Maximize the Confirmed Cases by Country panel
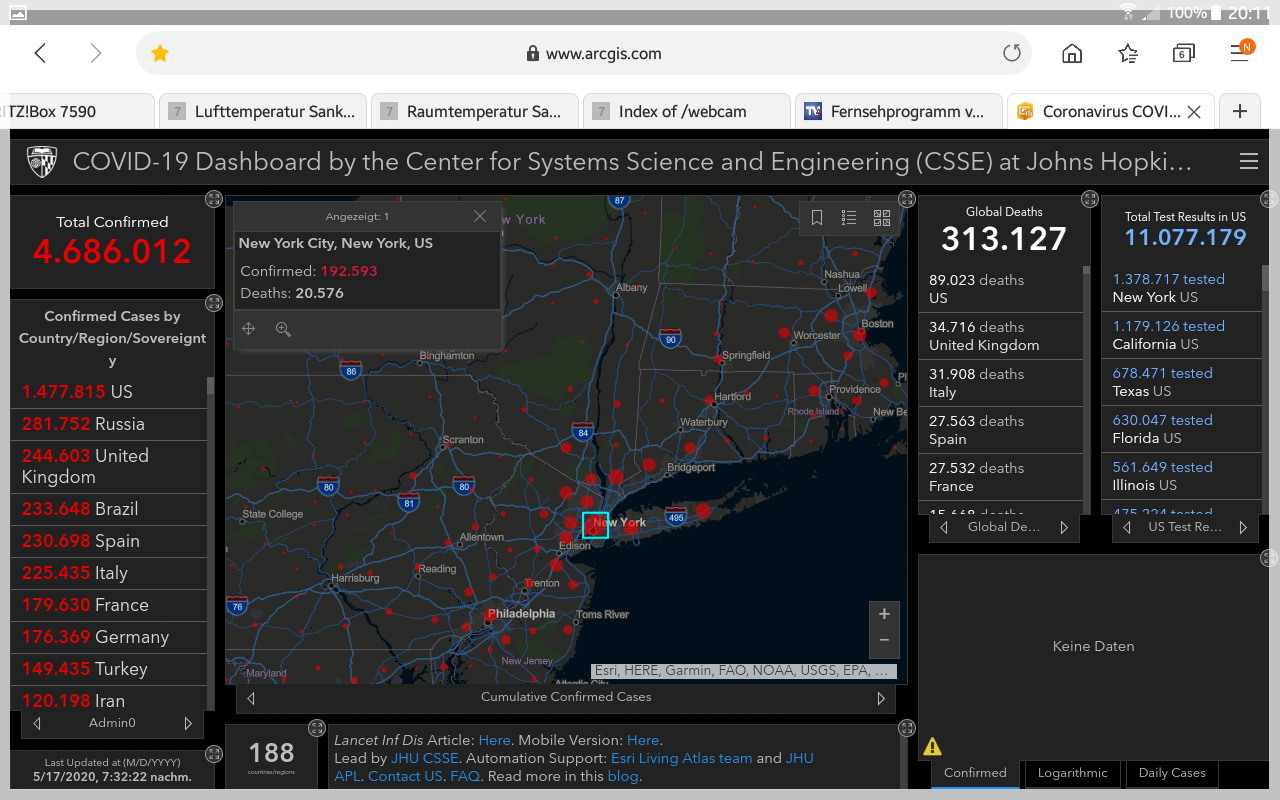The height and width of the screenshot is (800, 1280). (213, 303)
